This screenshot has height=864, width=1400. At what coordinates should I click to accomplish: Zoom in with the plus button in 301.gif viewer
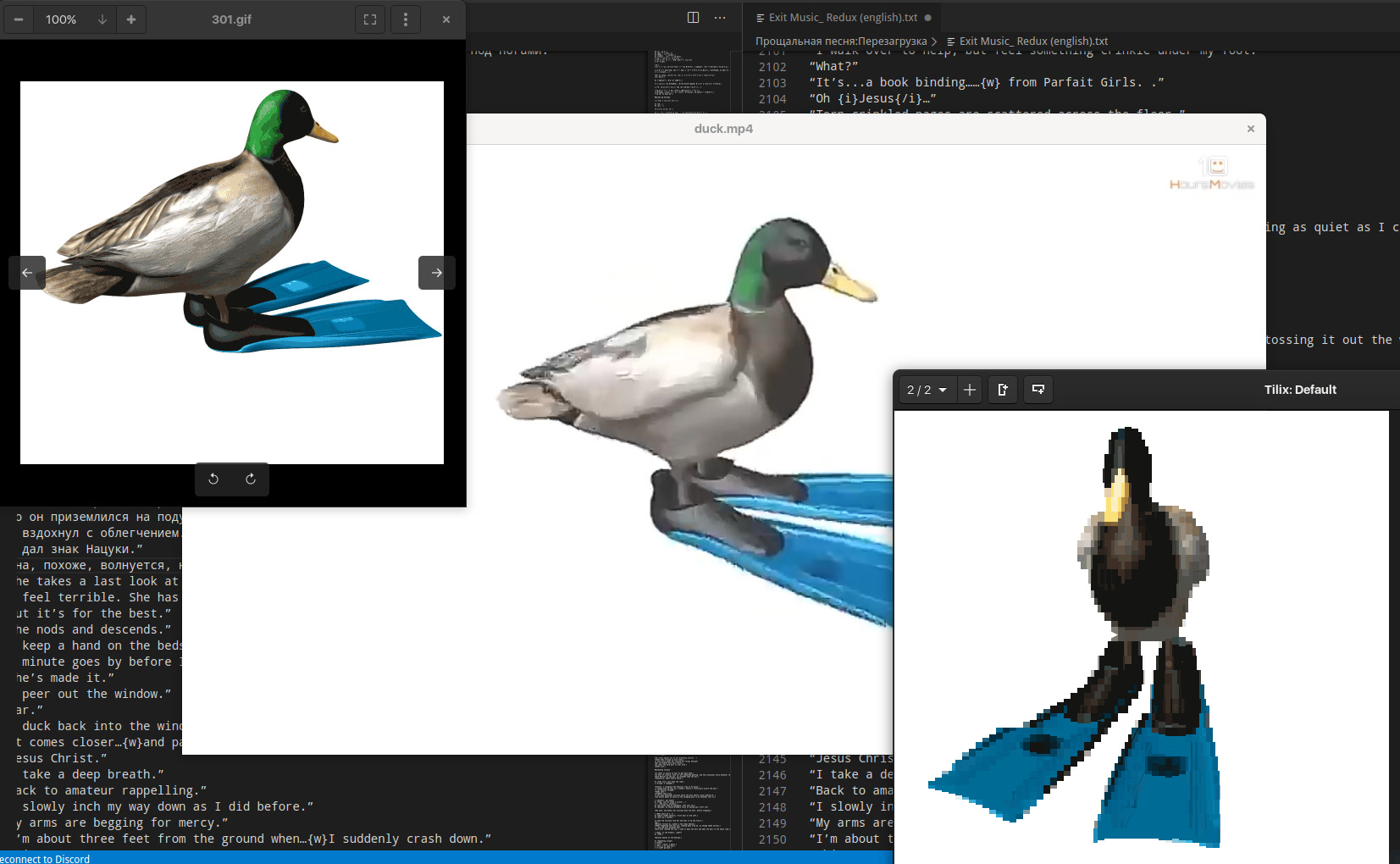131,19
